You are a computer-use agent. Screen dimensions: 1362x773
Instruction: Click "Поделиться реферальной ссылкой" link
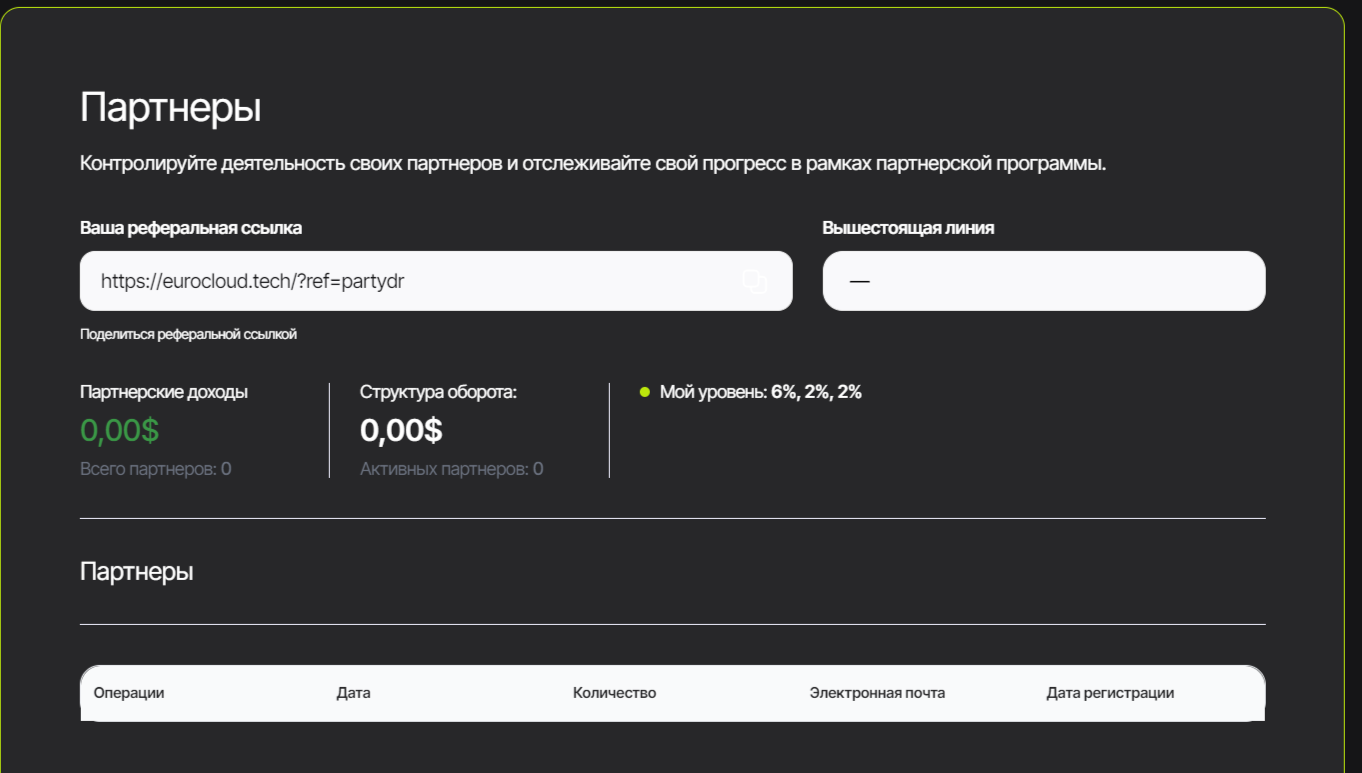coord(188,334)
